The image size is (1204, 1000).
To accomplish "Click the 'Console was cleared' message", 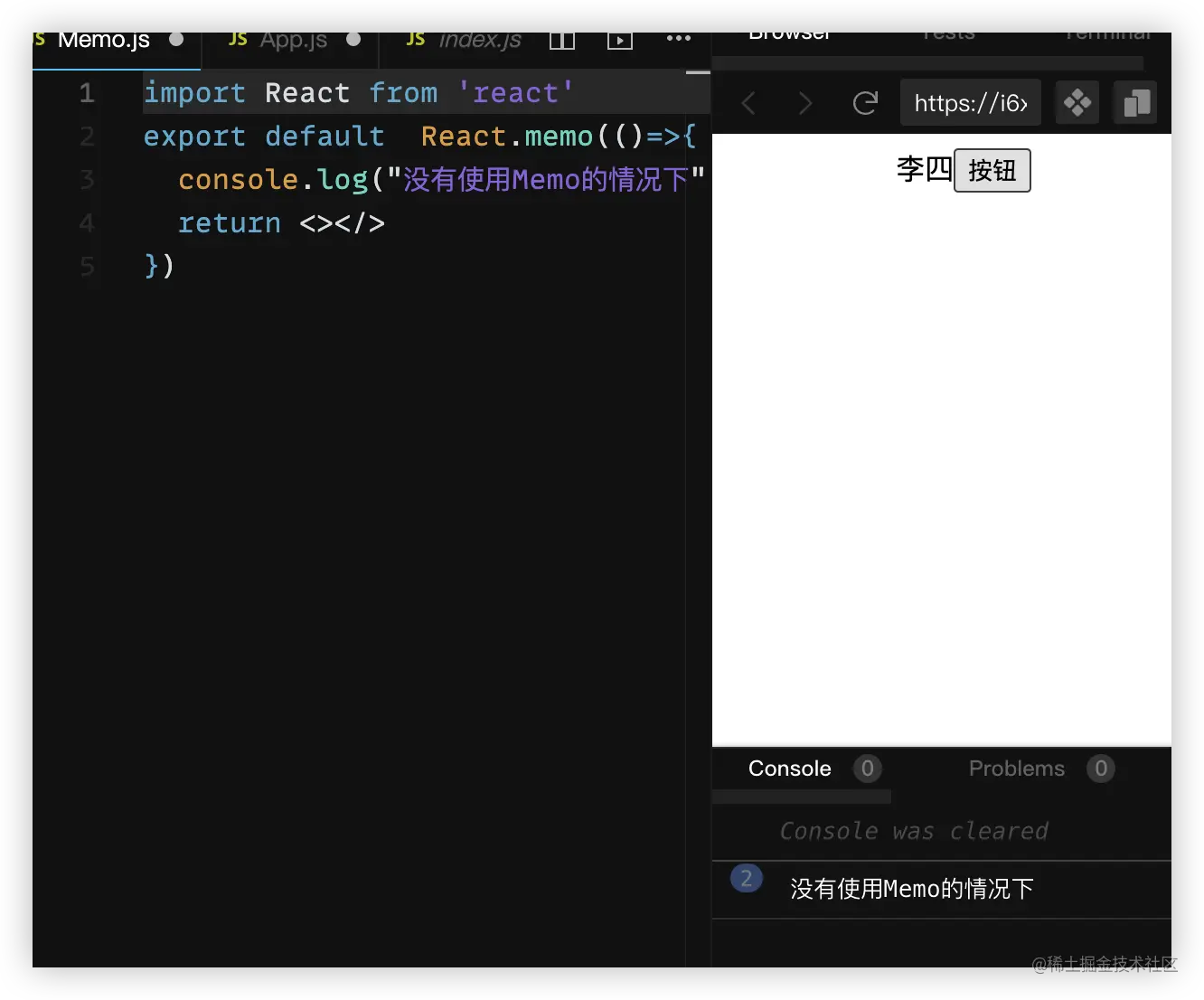I will pos(914,831).
